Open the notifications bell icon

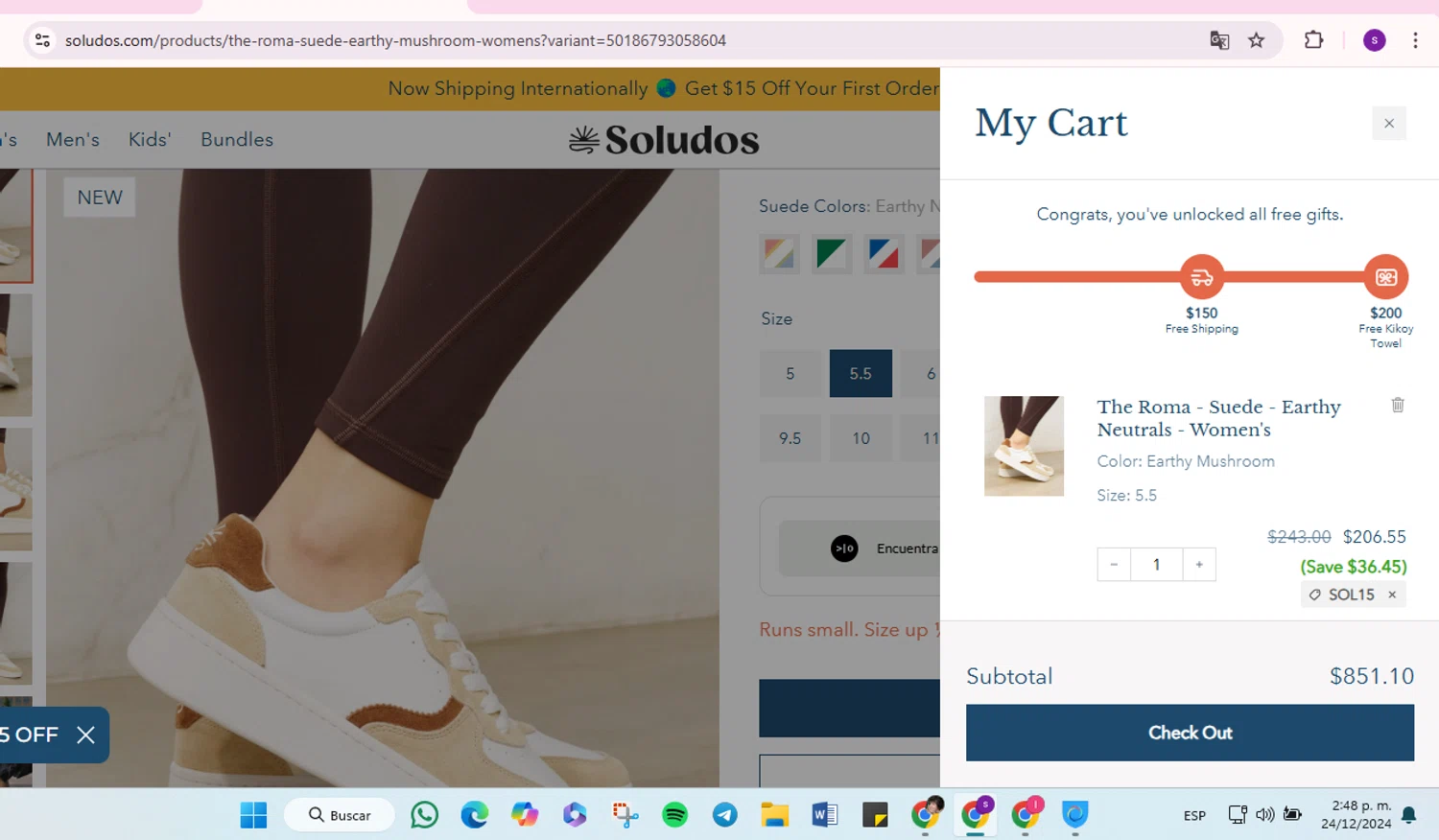tap(1408, 815)
